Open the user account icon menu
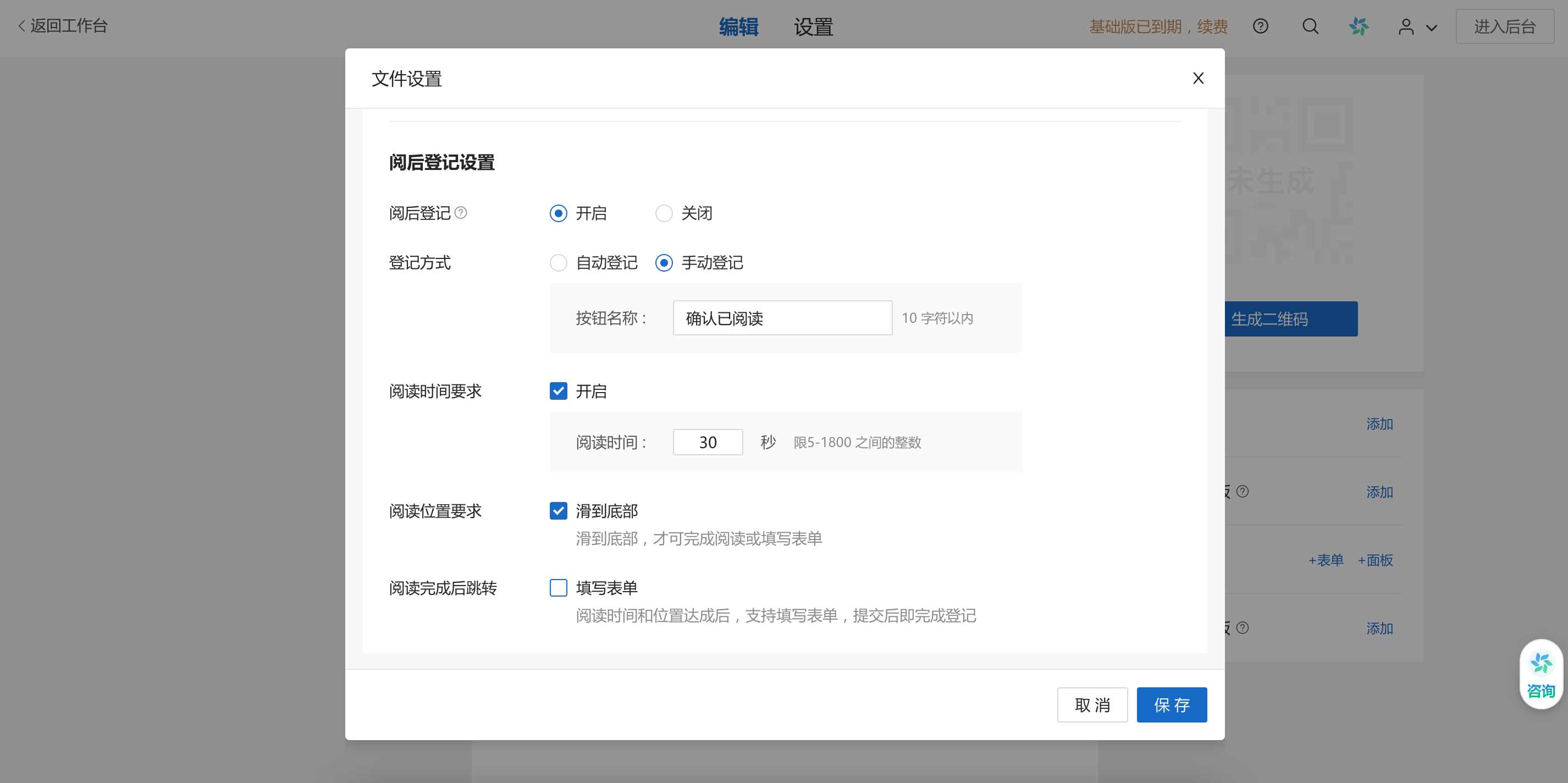The image size is (1568, 783). (1406, 26)
